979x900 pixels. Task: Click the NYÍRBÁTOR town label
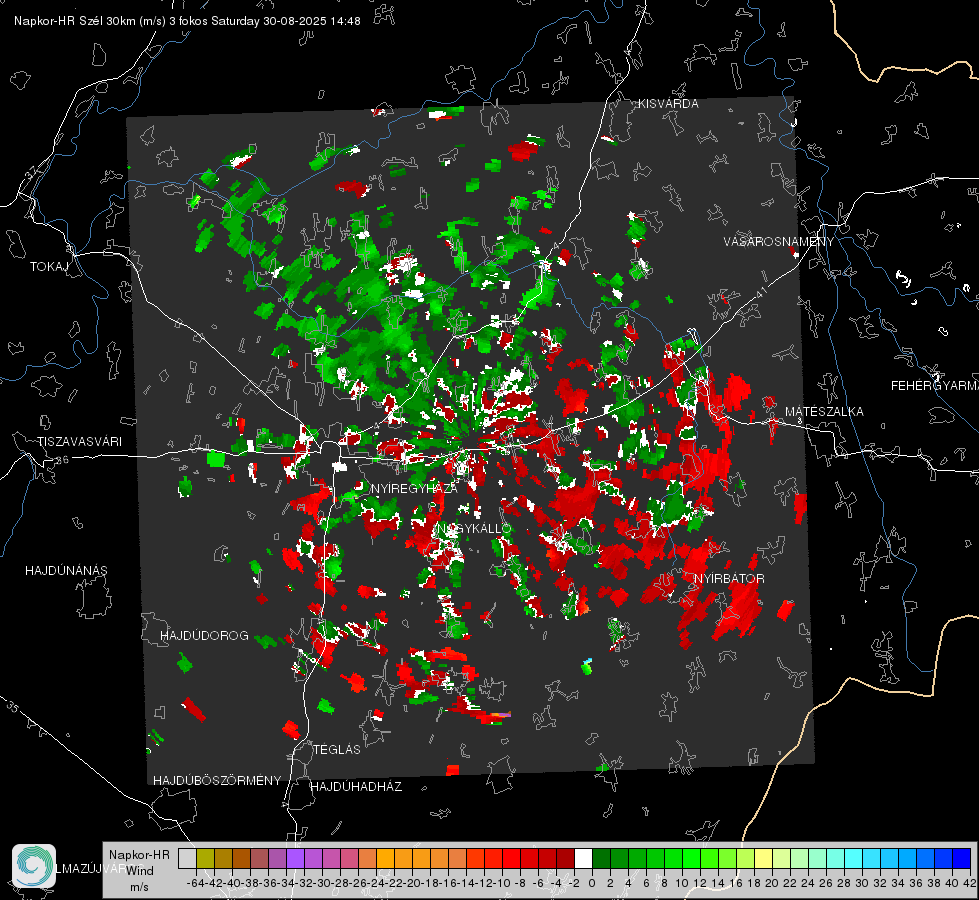[729, 578]
